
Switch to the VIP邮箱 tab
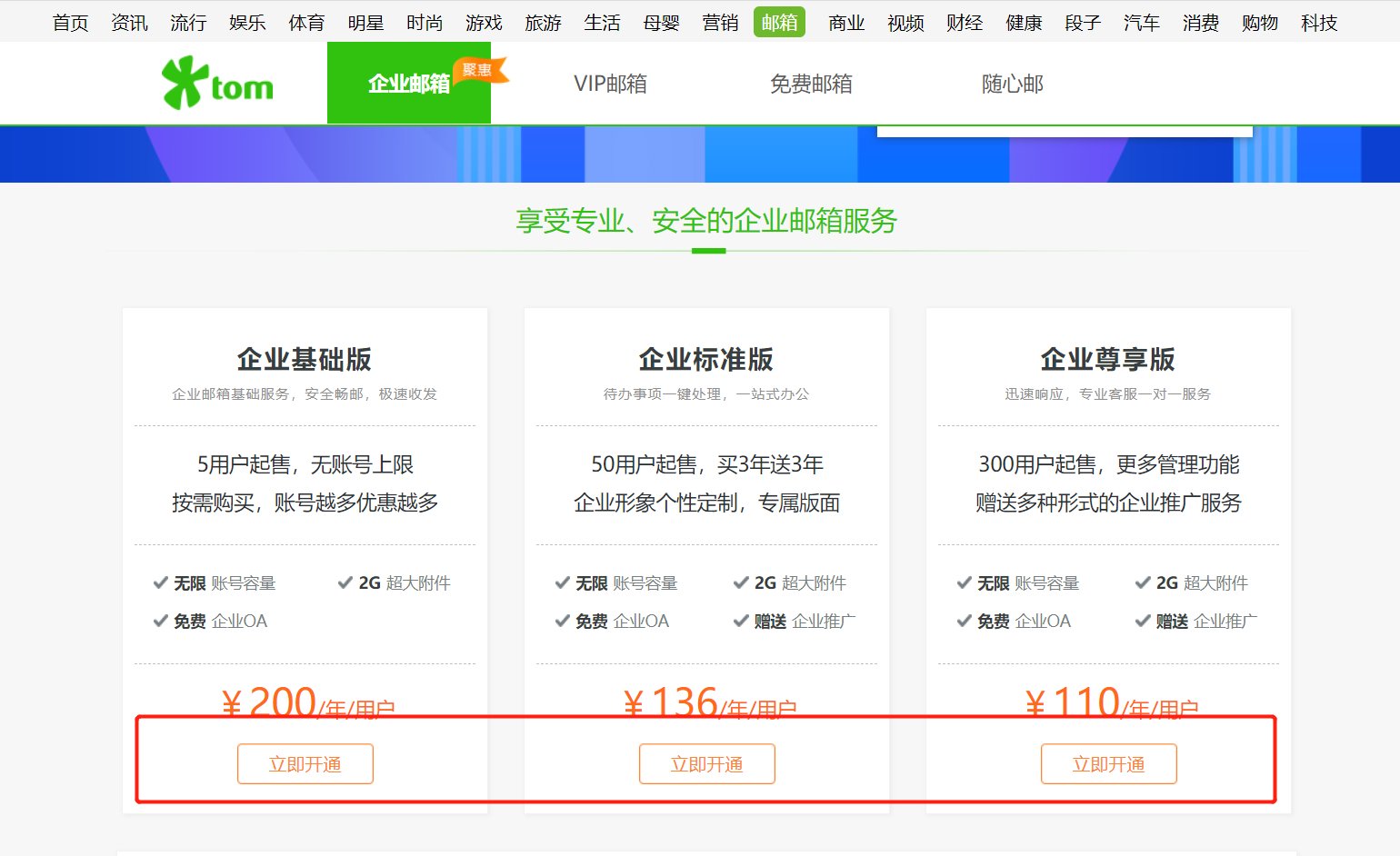pos(610,83)
